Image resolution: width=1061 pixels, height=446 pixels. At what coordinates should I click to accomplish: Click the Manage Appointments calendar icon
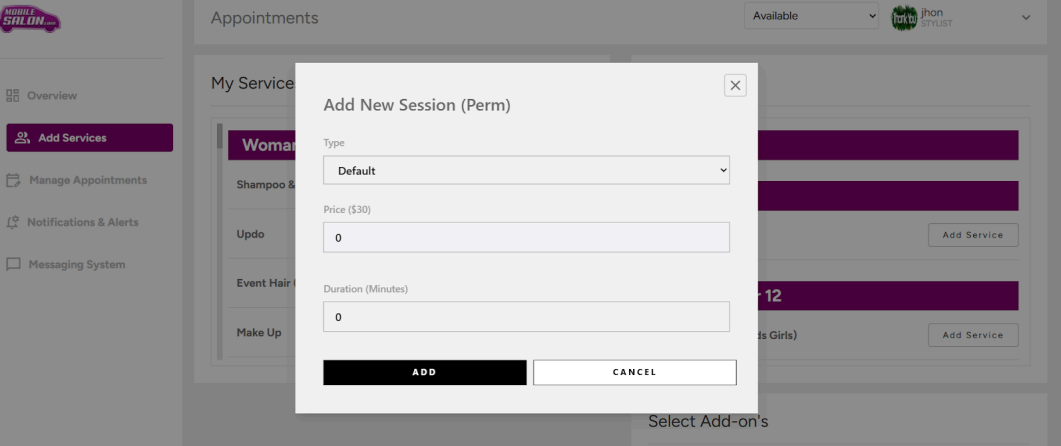tap(14, 181)
